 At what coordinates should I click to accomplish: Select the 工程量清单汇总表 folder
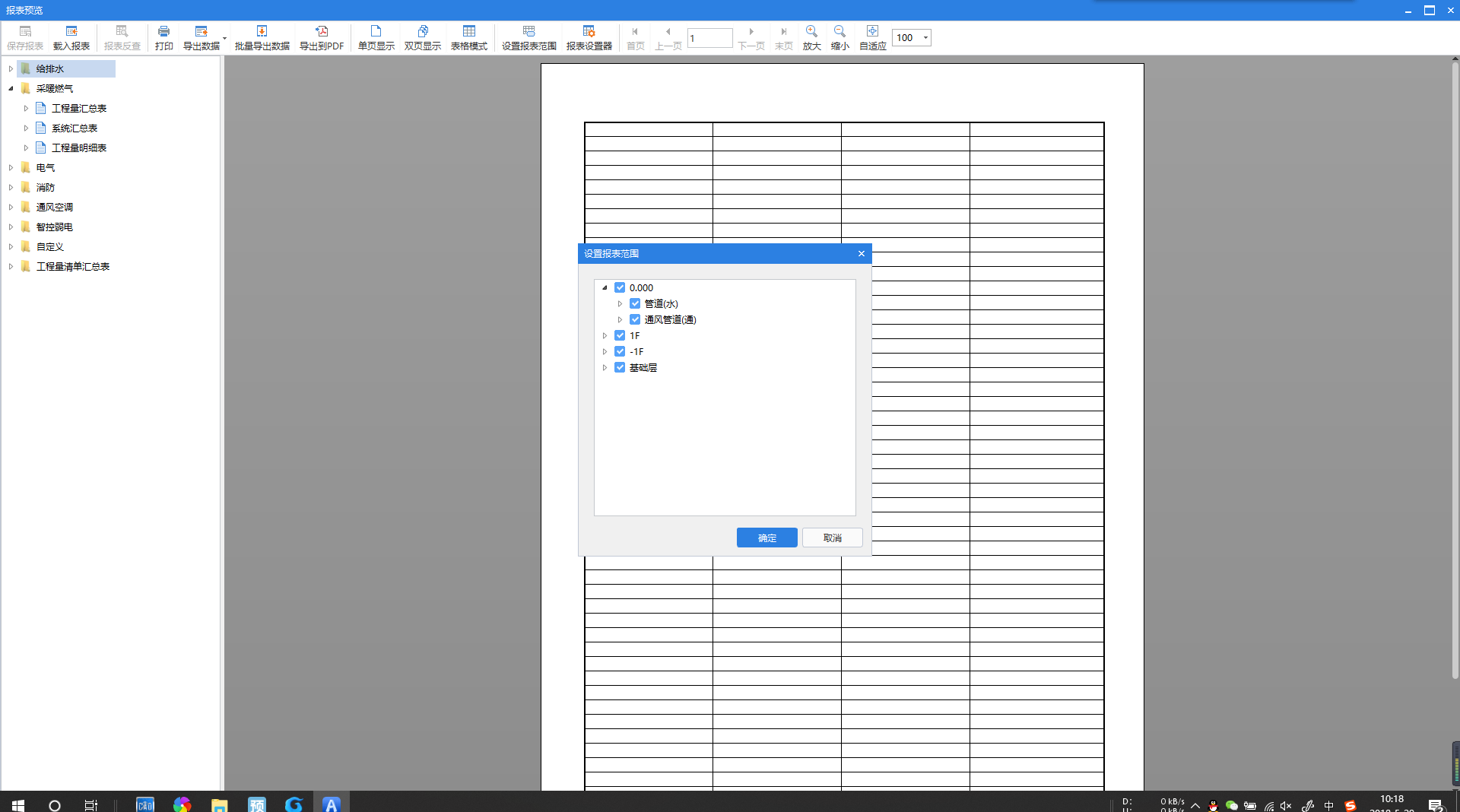(x=73, y=266)
